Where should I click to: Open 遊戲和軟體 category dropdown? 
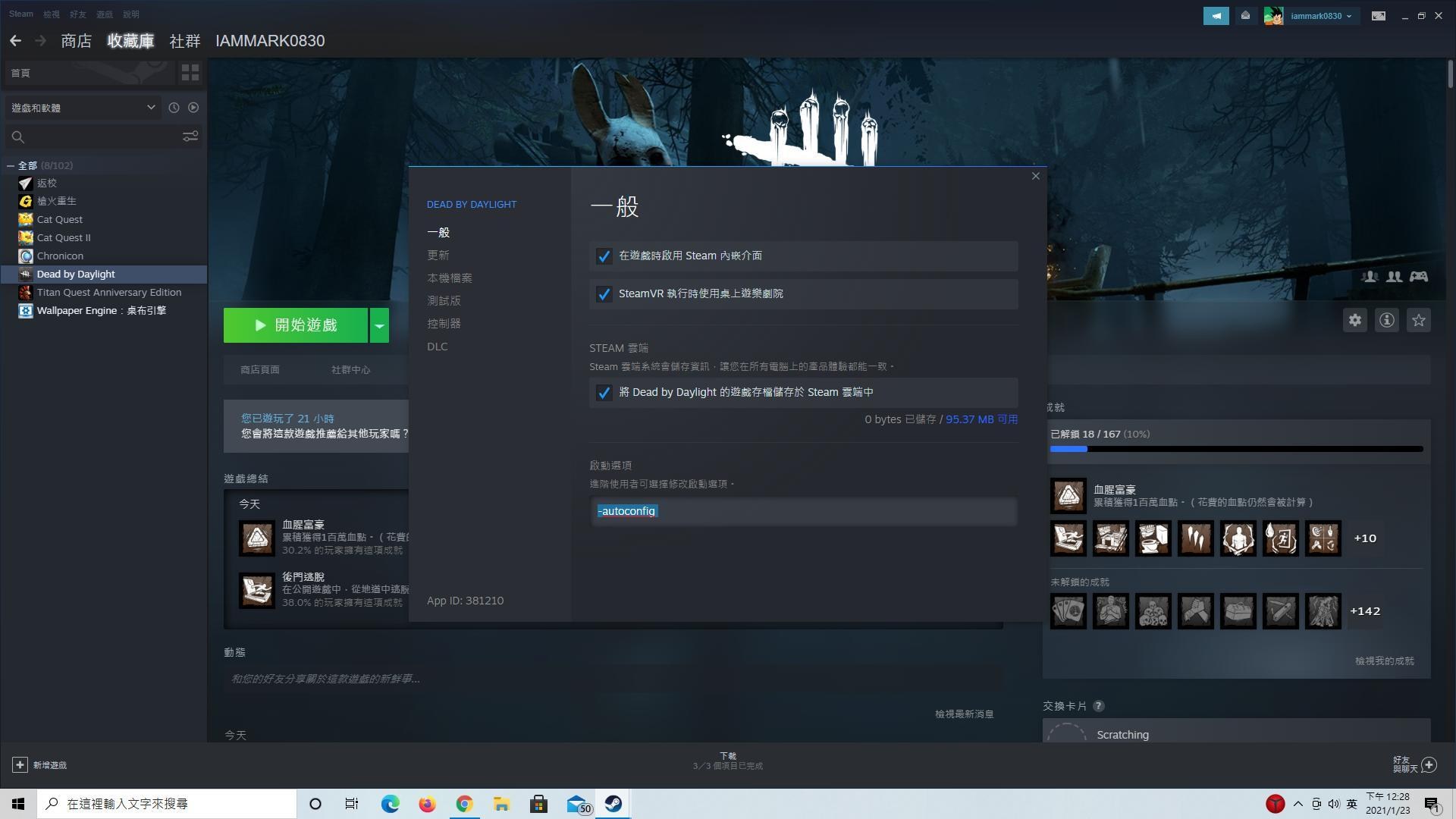pos(83,108)
